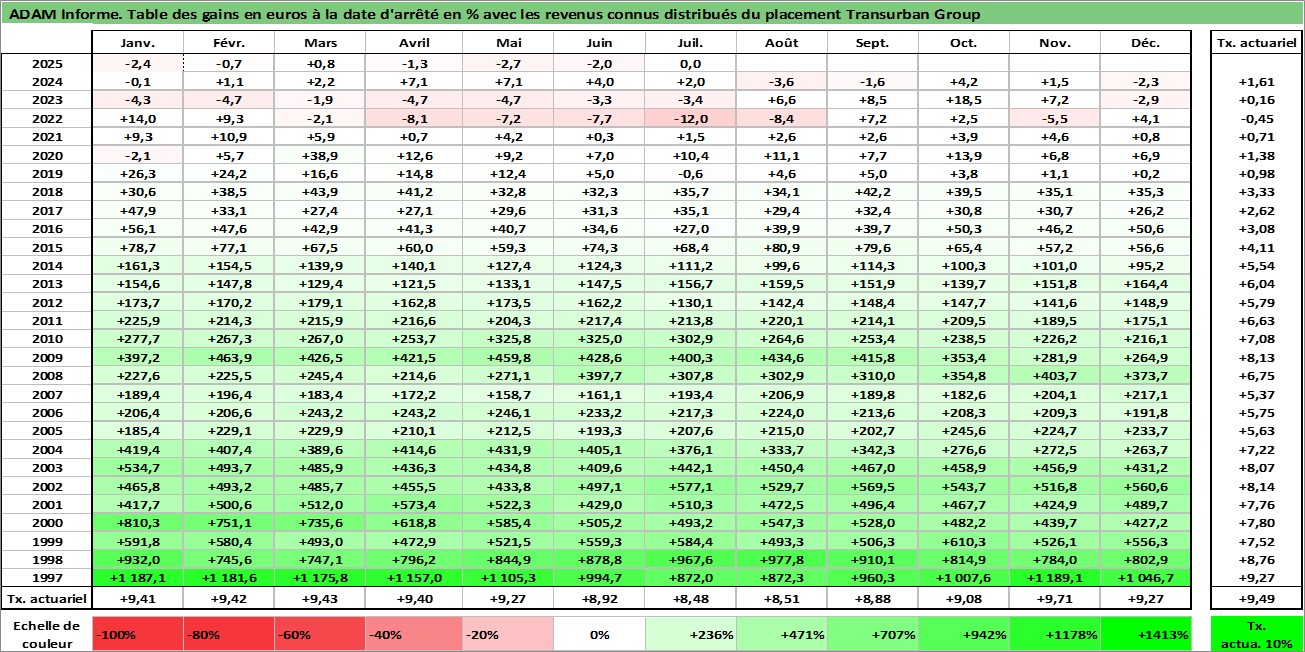Click cell value +573,4

(414, 505)
